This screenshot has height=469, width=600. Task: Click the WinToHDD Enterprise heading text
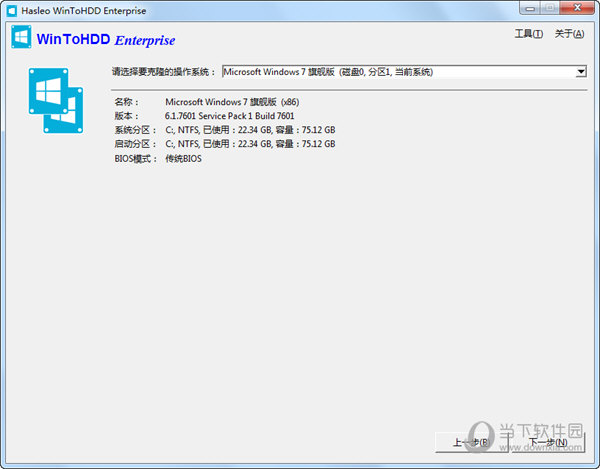click(106, 39)
